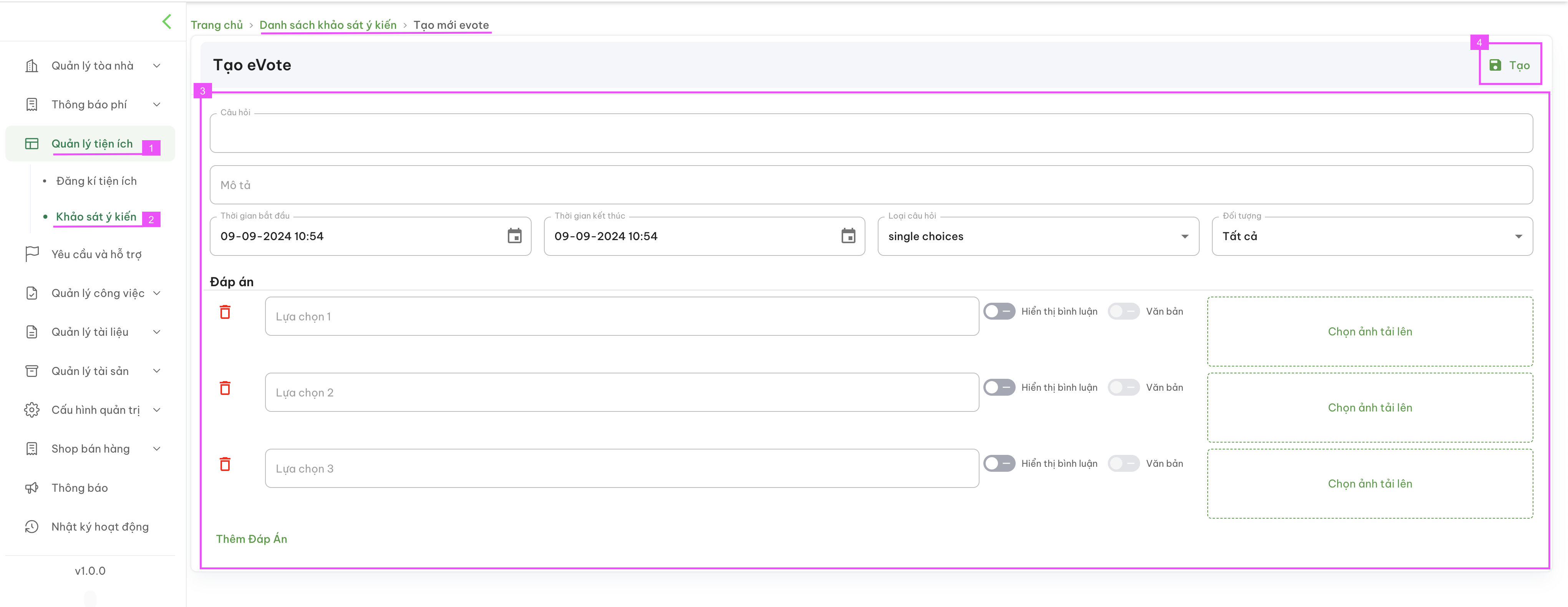This screenshot has height=607, width=1568.
Task: Click the Nhật ký hoạt động history icon
Action: 31,527
